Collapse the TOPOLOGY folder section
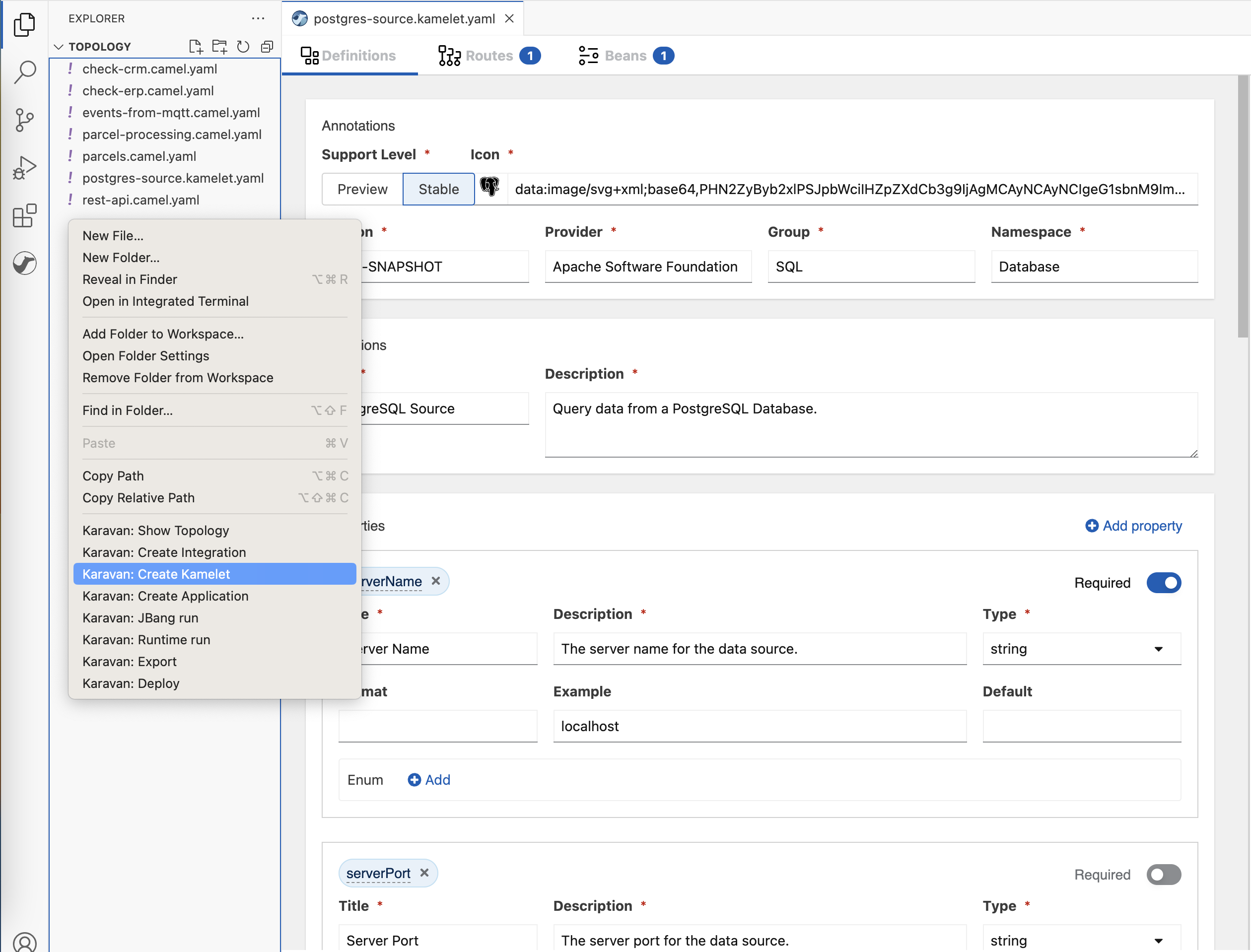 tap(59, 47)
